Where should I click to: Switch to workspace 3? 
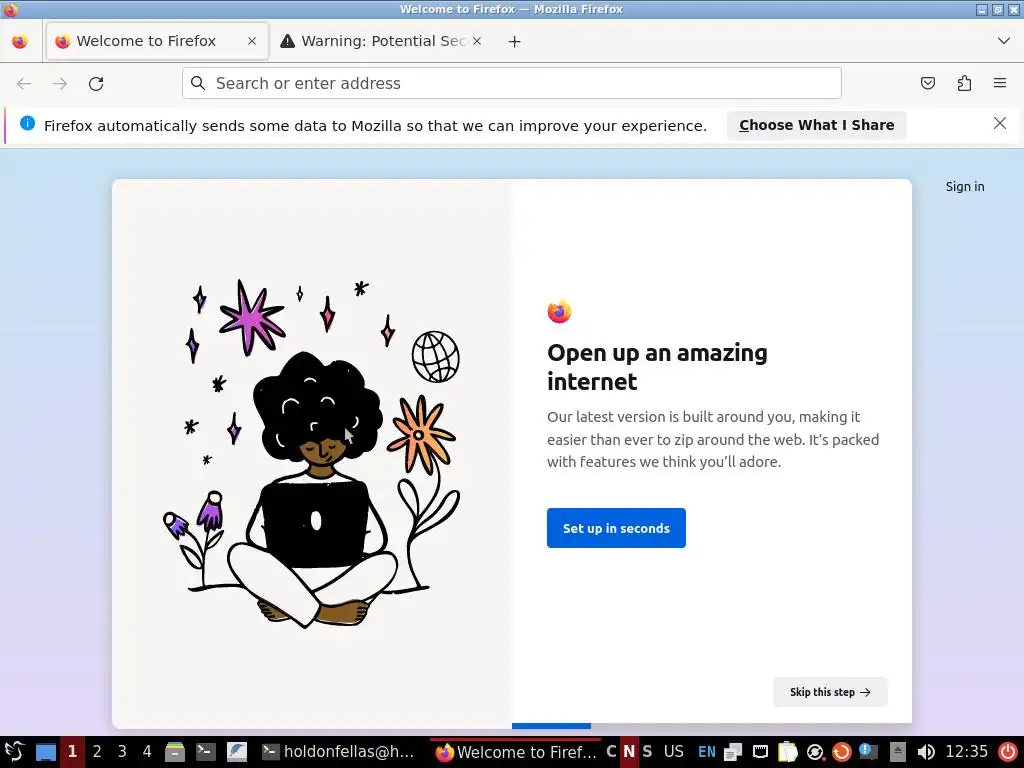[122, 752]
